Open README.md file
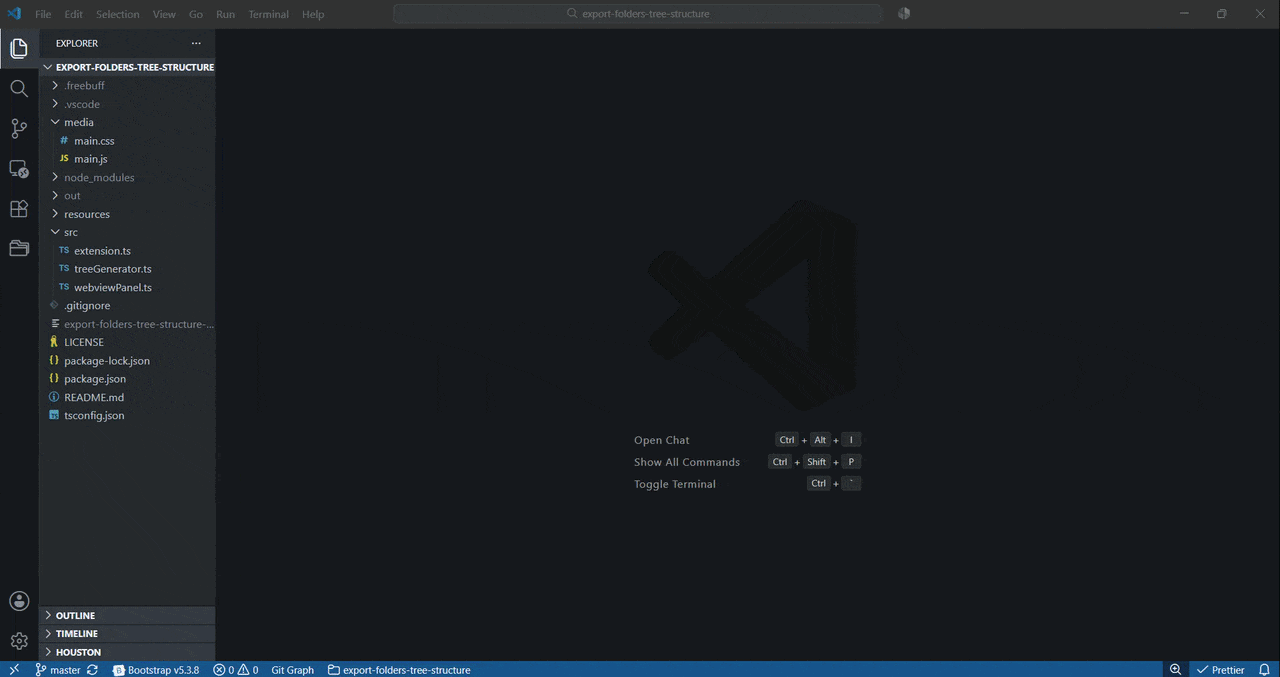The height and width of the screenshot is (677, 1280). [127, 397]
